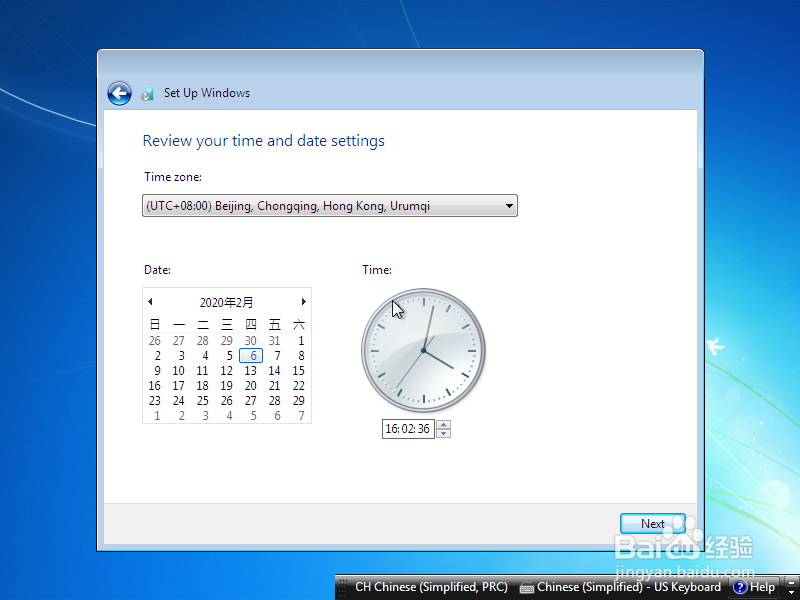Viewport: 800px width, 600px height.
Task: Click the Next button
Action: click(653, 524)
